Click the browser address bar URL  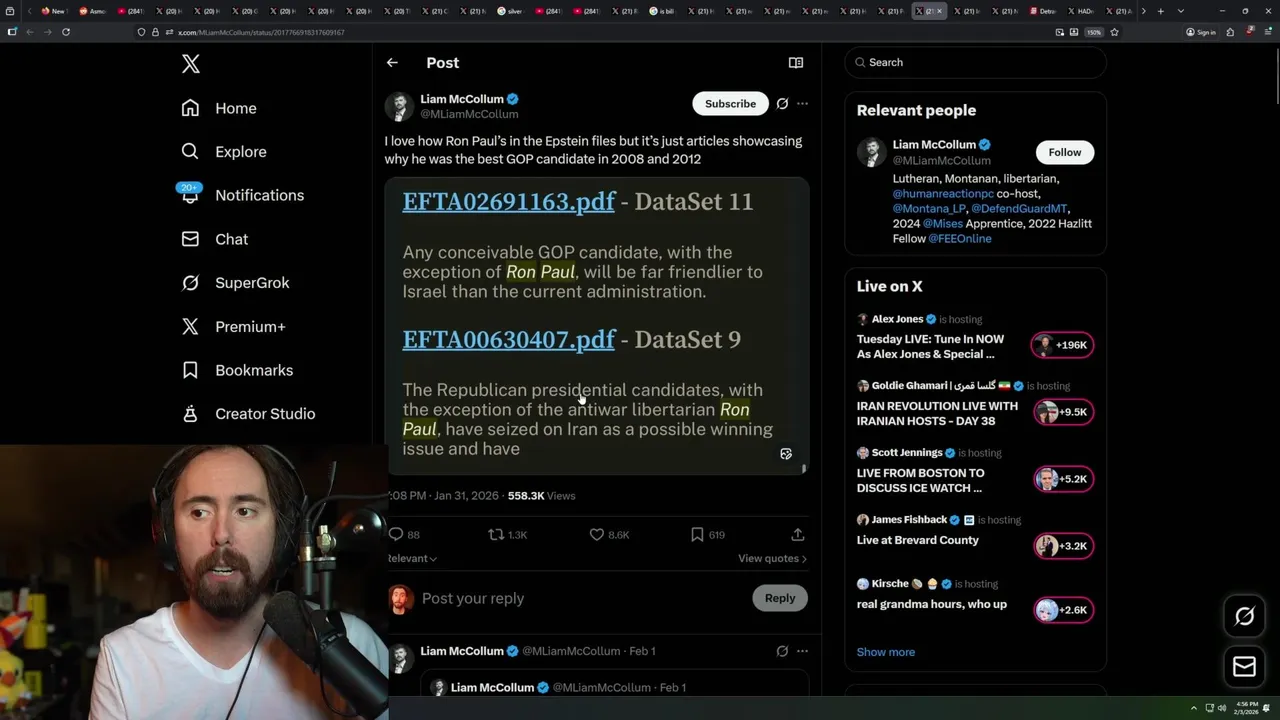coord(261,32)
